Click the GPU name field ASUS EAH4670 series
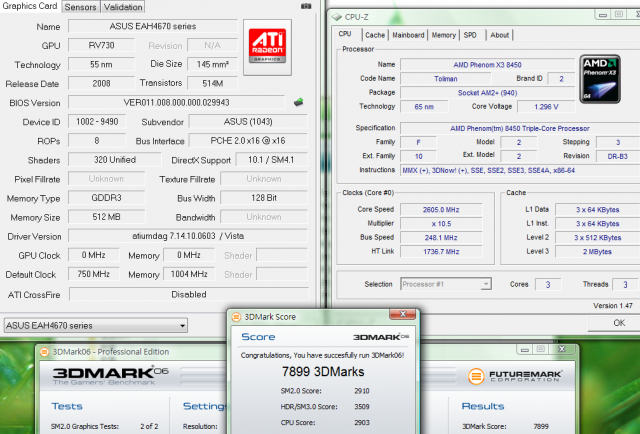 (x=153, y=27)
